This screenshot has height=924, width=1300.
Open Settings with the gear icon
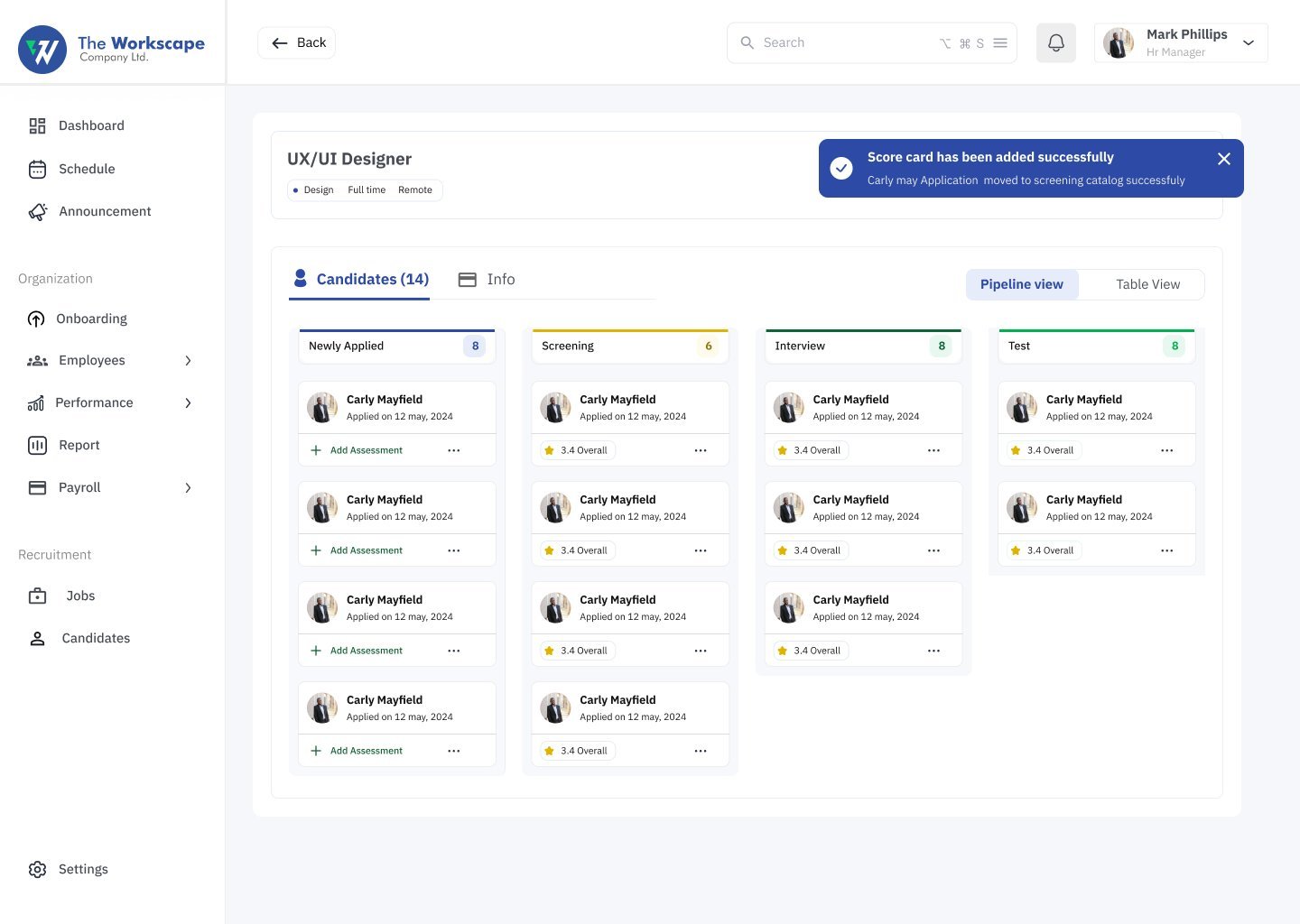37,870
